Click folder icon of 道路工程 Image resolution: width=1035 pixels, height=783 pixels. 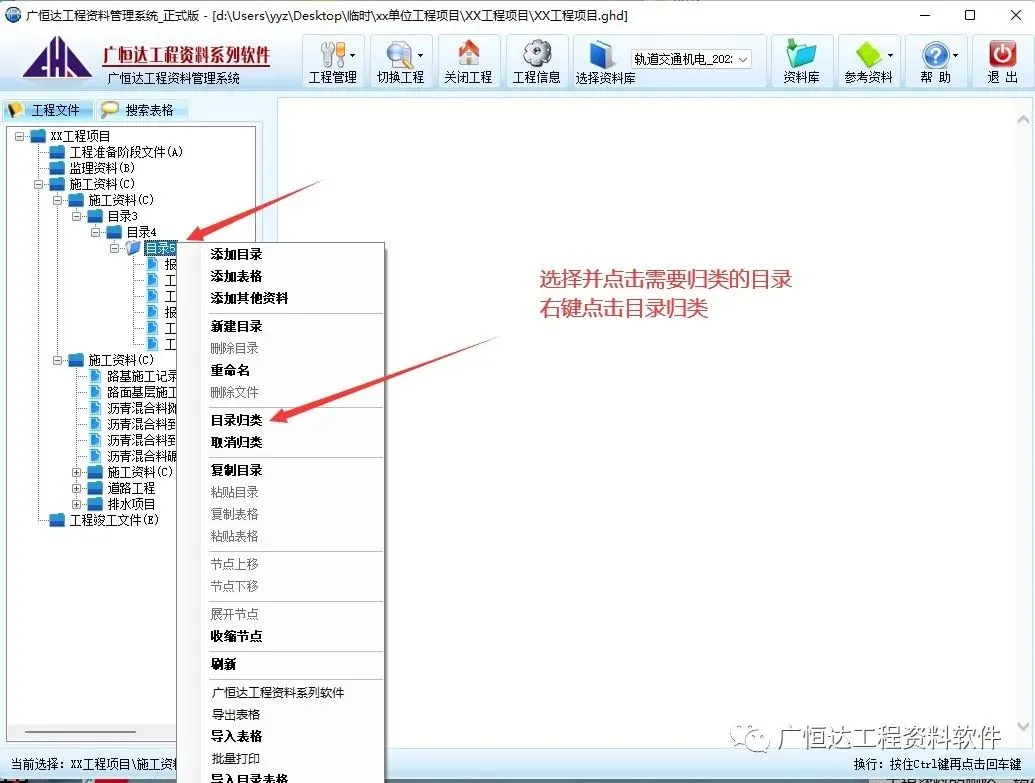96,488
